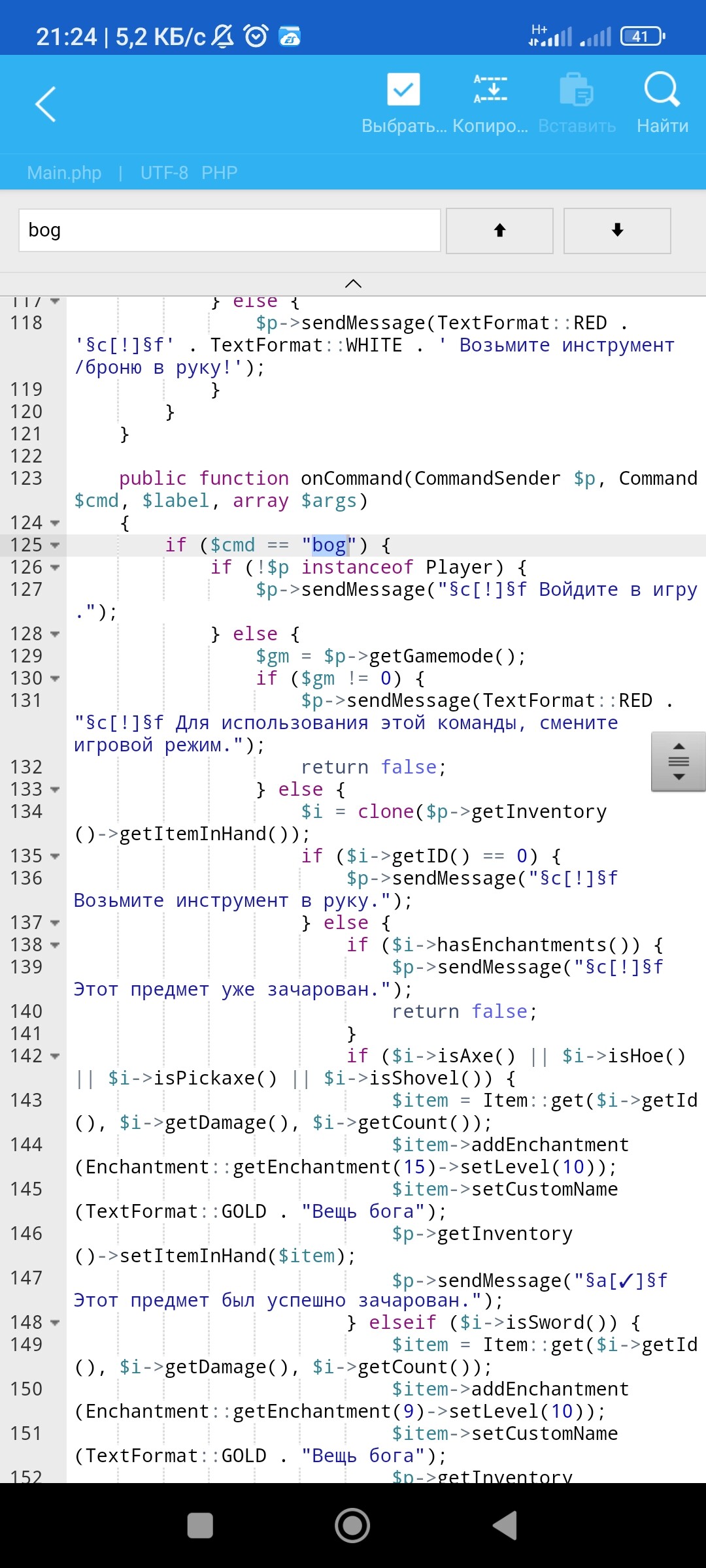Tap the PHP language label
The image size is (706, 1568).
pos(219,173)
